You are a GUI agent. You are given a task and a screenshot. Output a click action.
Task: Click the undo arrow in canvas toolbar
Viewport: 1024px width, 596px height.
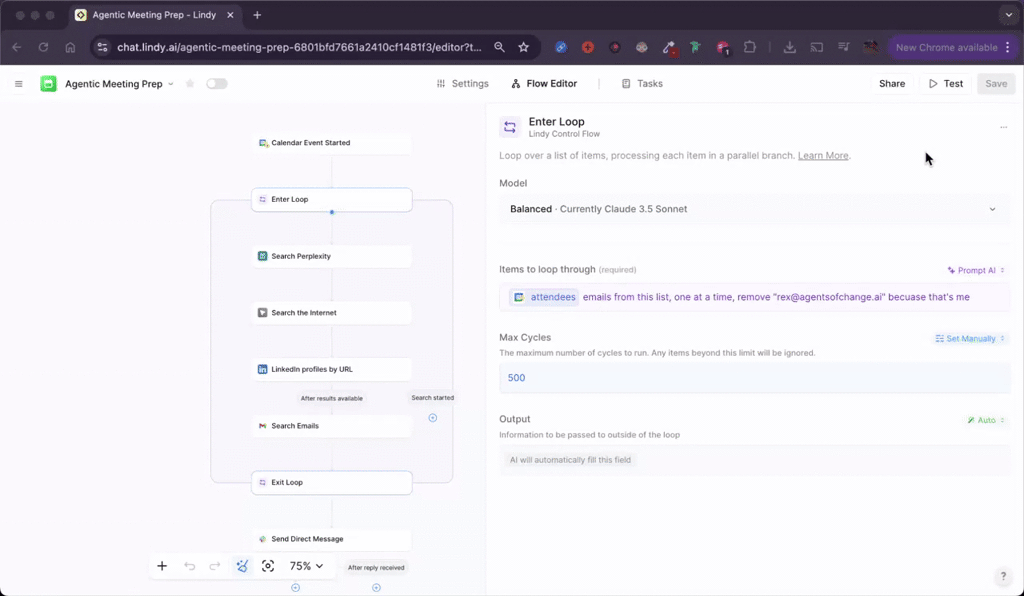[x=189, y=566]
